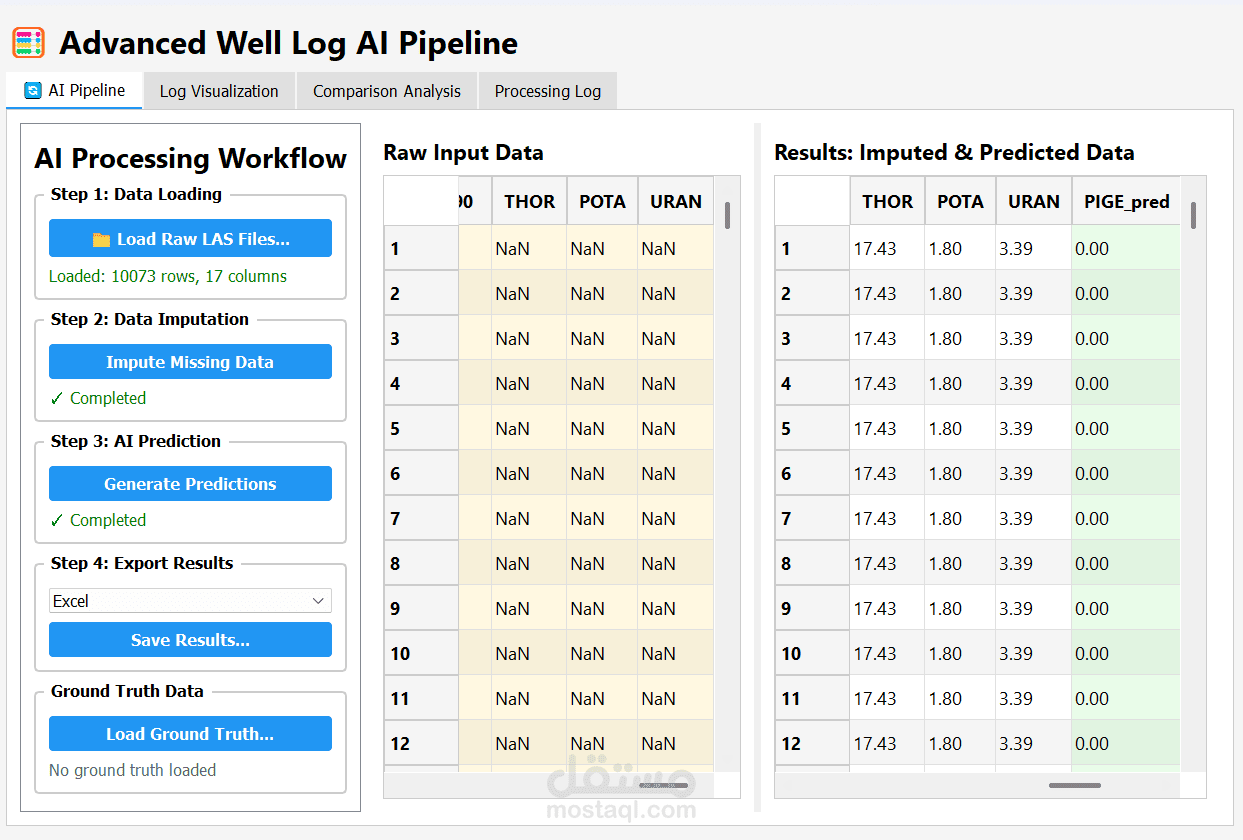Select the THOR column header in Raw Input Data
Screen dimensions: 1243x840
point(529,201)
